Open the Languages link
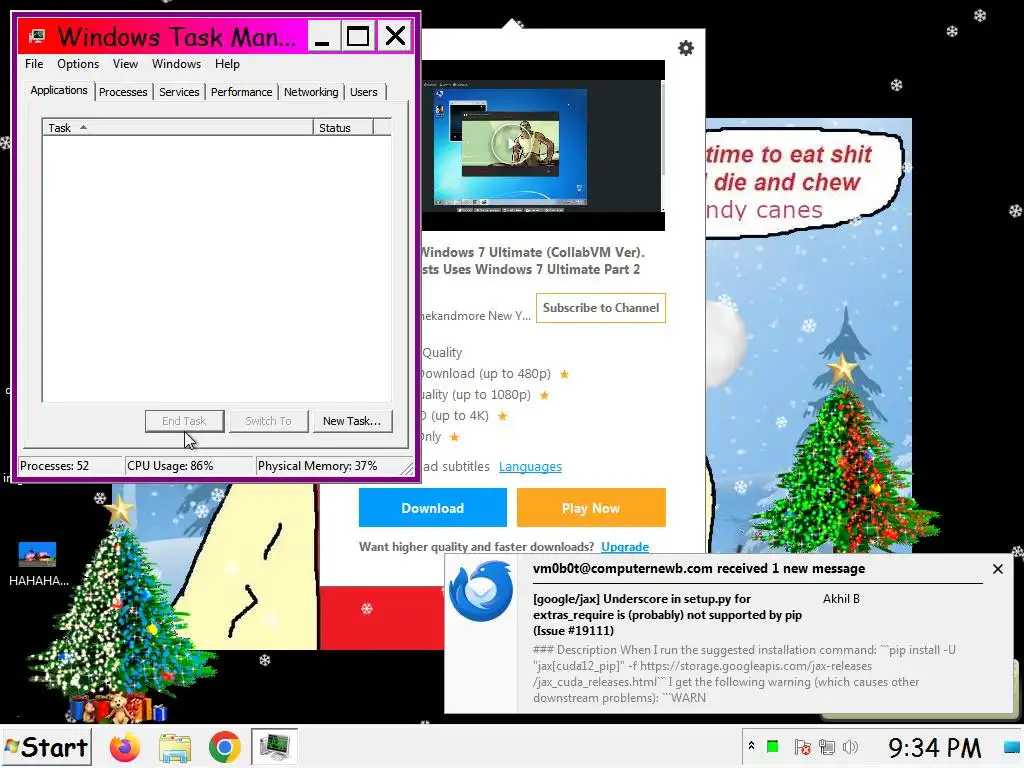 (530, 466)
